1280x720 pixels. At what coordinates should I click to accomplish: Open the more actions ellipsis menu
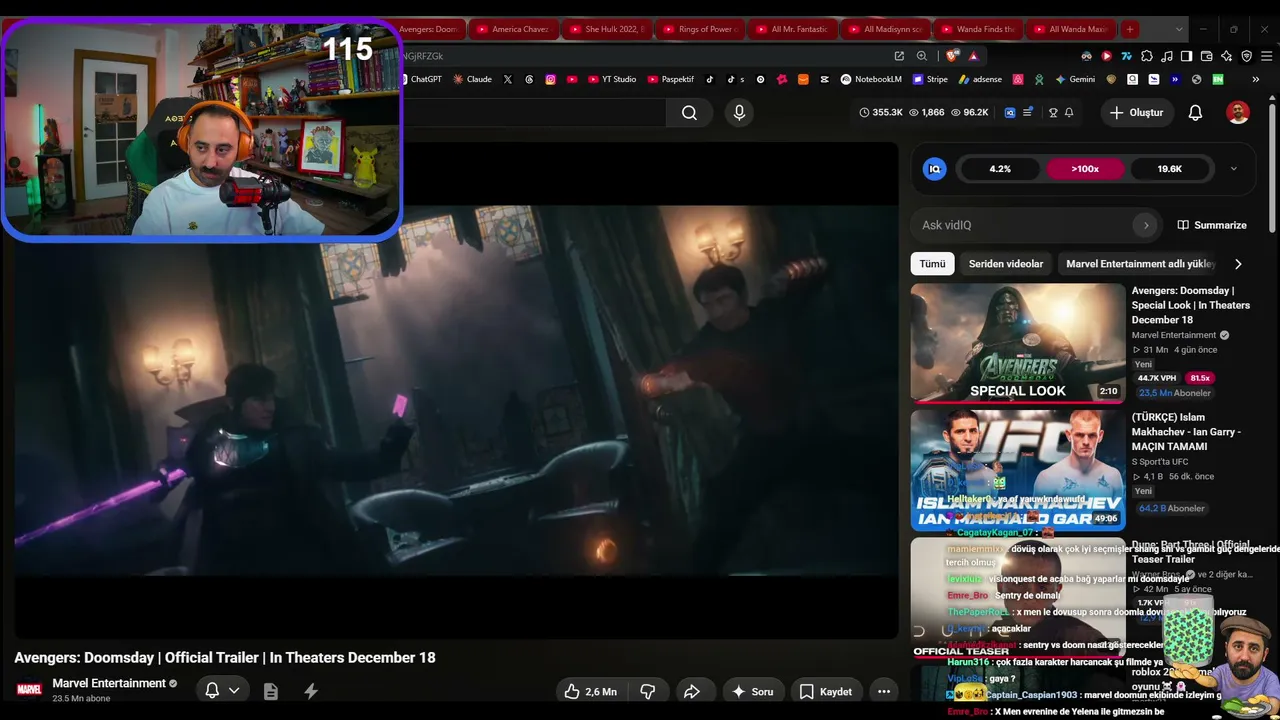tap(884, 691)
